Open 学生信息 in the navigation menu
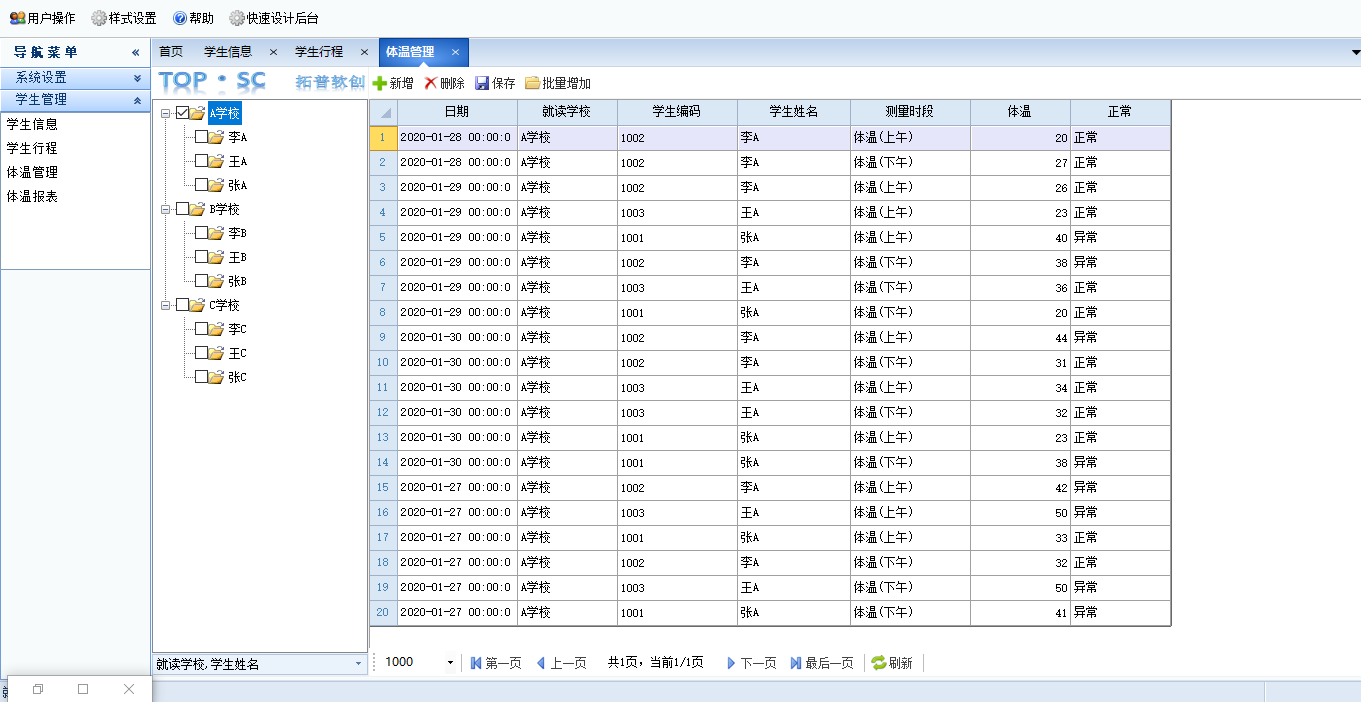Viewport: 1361px width, 702px height. point(32,125)
